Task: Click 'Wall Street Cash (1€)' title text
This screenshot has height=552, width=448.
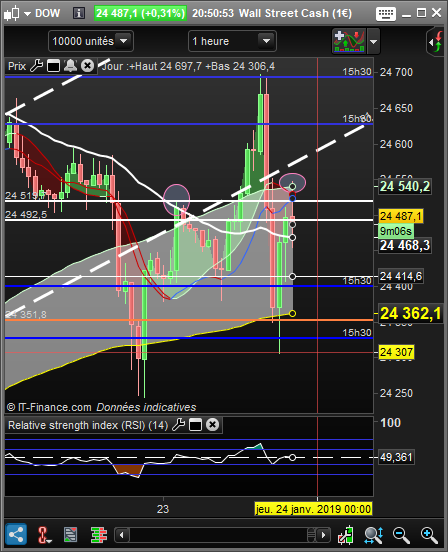Action: click(295, 13)
